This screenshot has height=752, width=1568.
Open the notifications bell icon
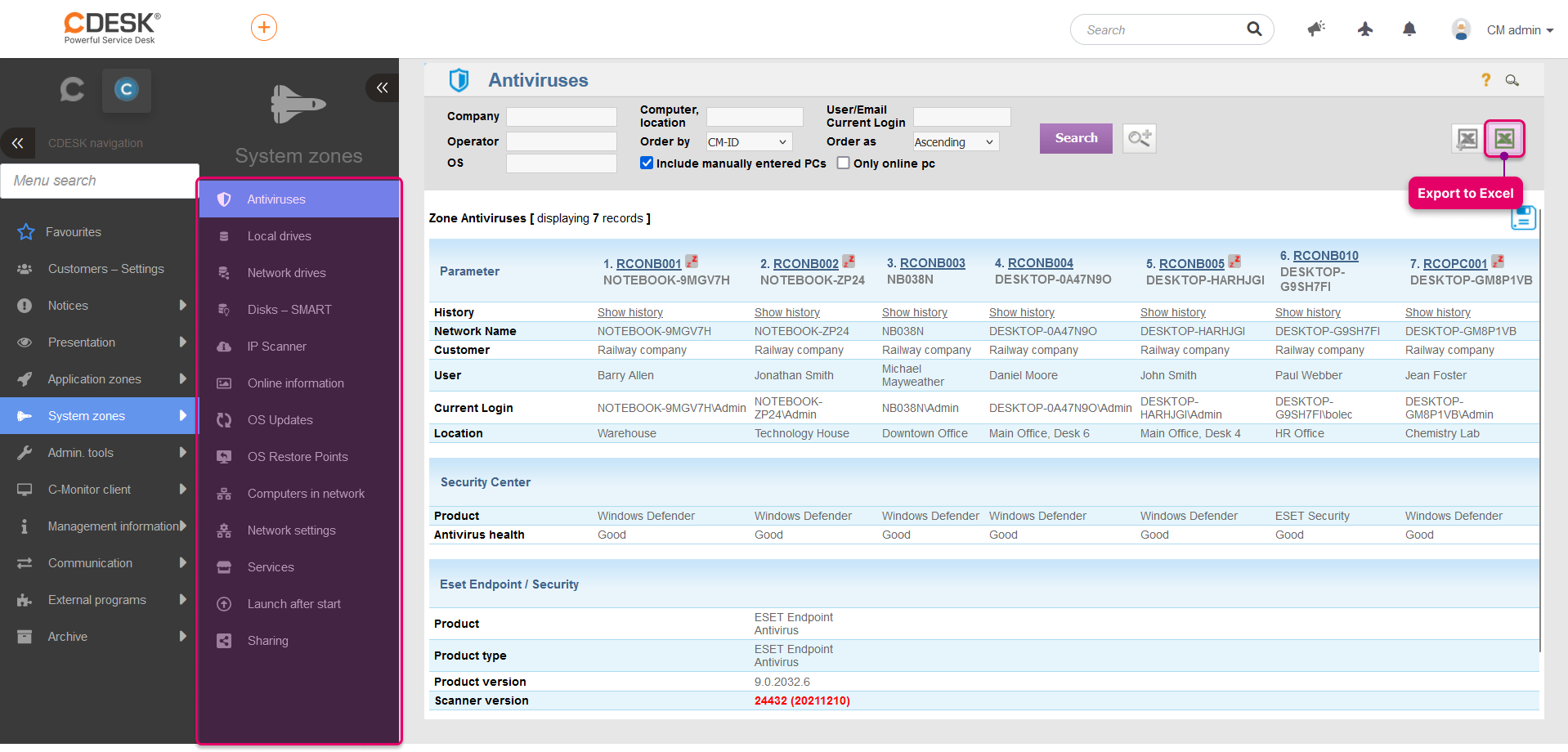coord(1409,29)
